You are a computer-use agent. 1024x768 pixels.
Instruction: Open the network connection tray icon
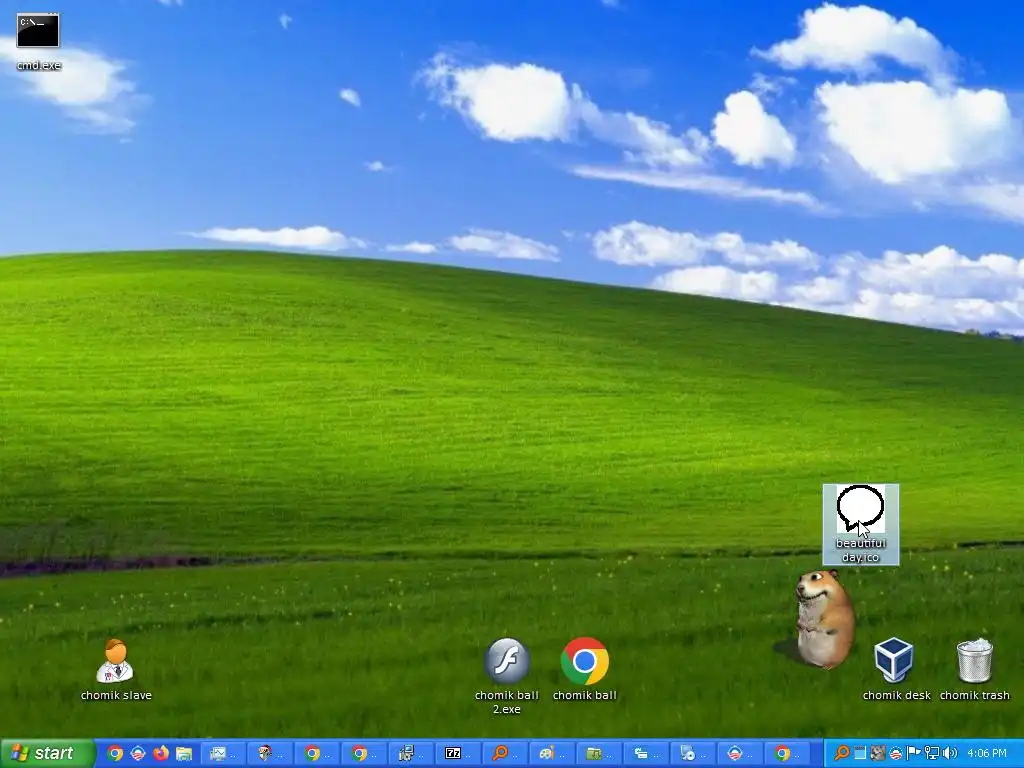(931, 754)
